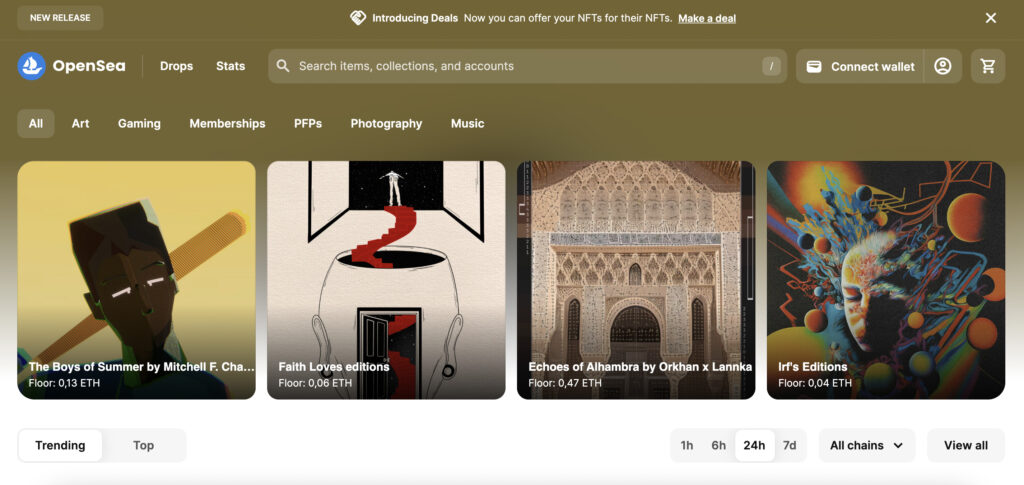Viewport: 1024px width, 485px height.
Task: Open the Stats menu
Action: (230, 66)
